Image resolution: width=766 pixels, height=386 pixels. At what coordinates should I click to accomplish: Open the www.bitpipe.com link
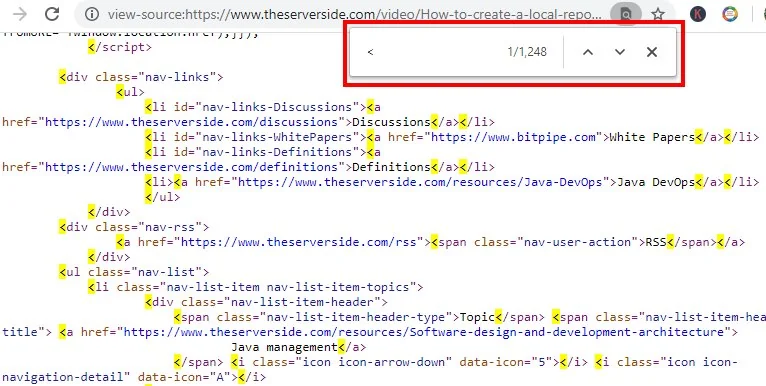point(513,137)
